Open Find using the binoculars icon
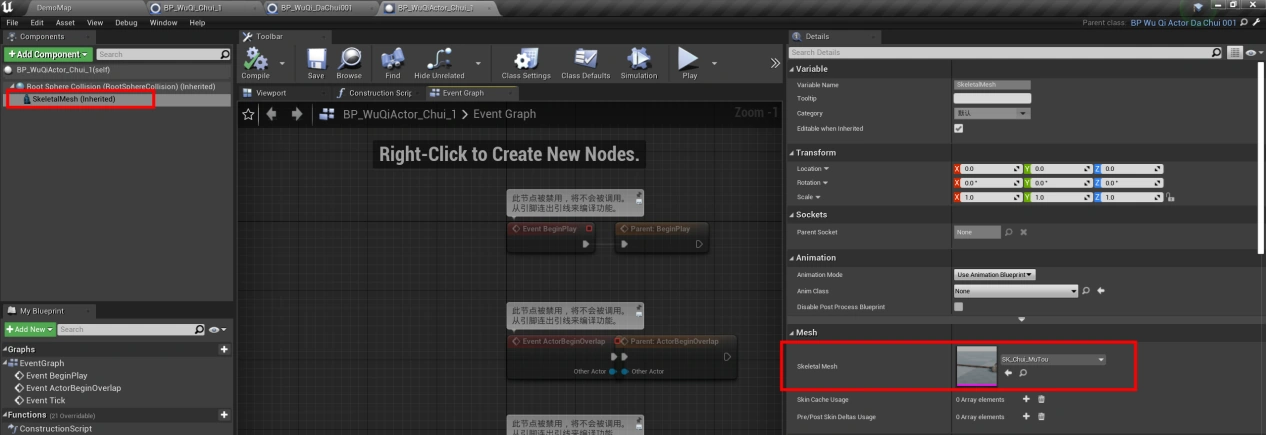Image resolution: width=1266 pixels, height=435 pixels. pyautogui.click(x=392, y=59)
